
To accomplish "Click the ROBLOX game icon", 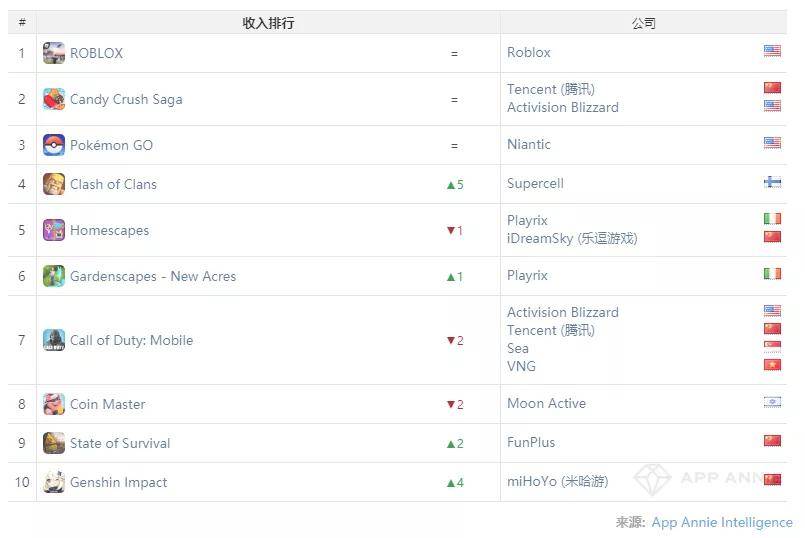I will (54, 53).
